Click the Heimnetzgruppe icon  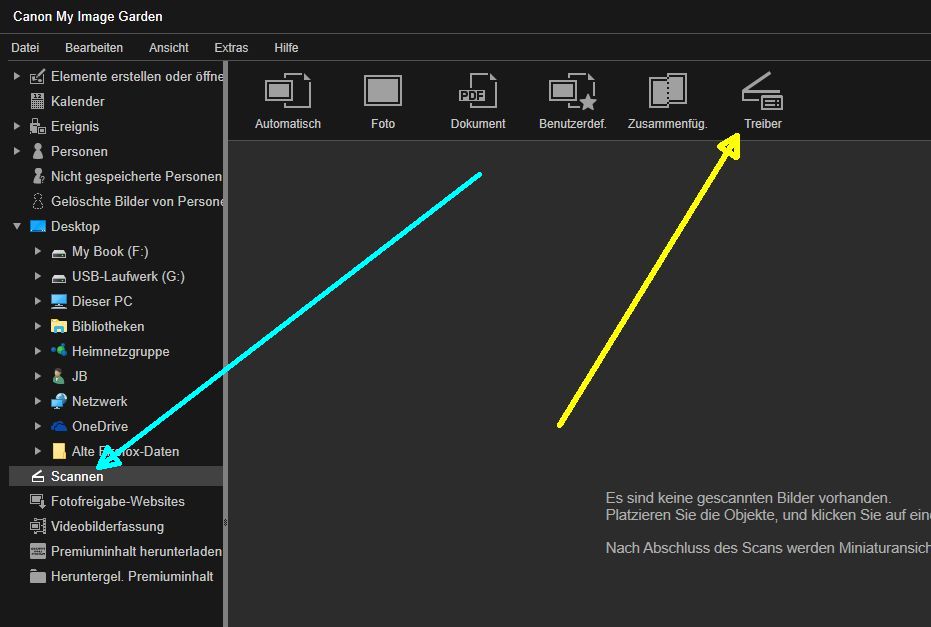coord(59,351)
